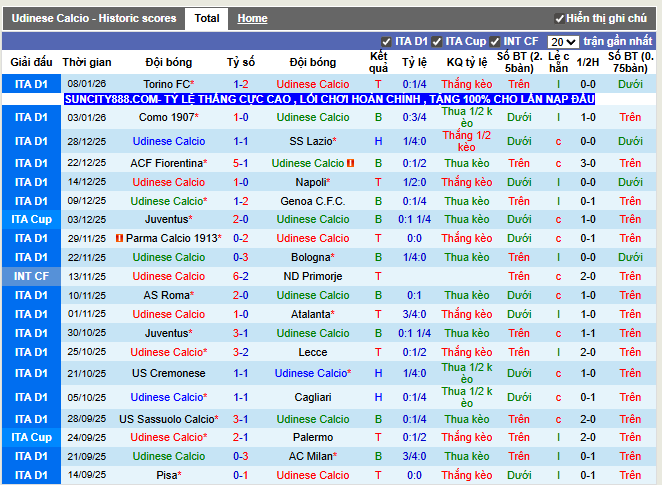662x485 pixels.
Task: Open Napoli team link
Action: click(313, 182)
